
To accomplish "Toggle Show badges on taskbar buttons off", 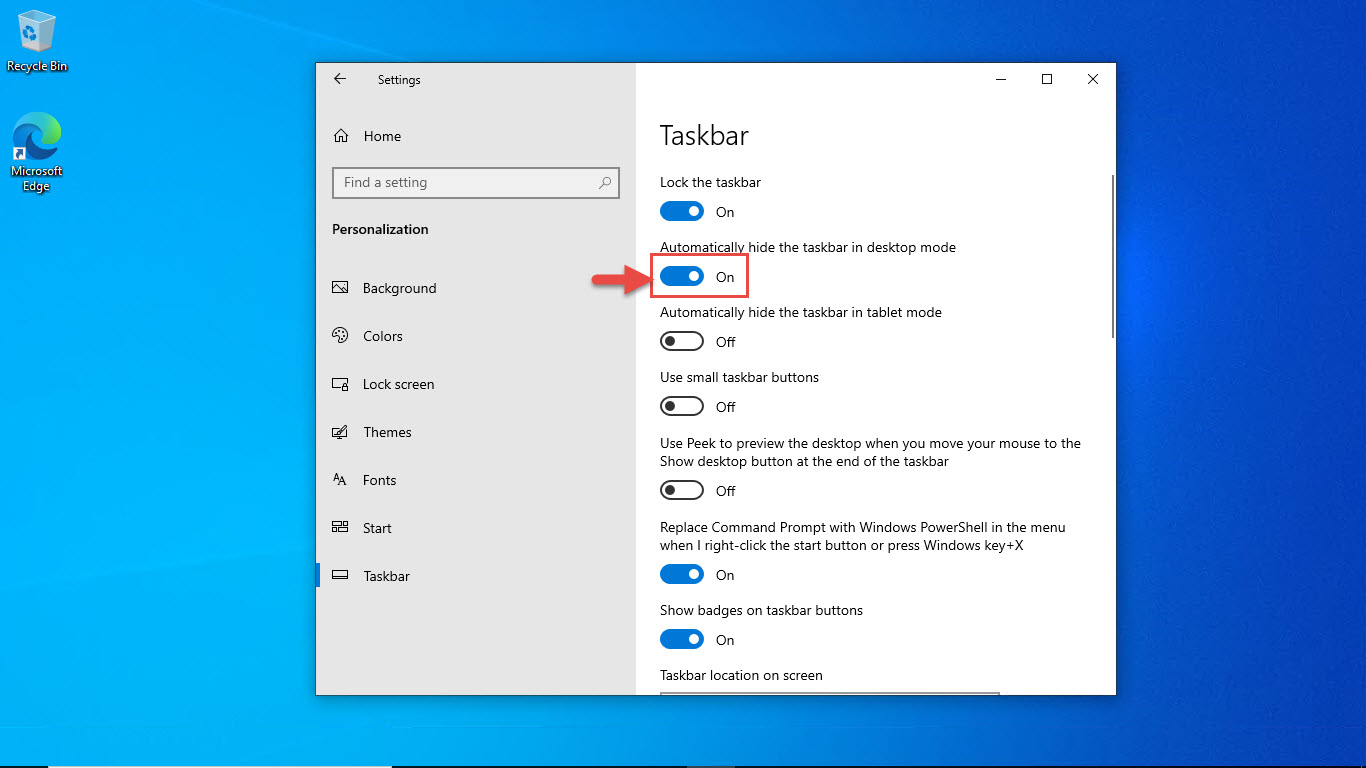I will pos(682,639).
